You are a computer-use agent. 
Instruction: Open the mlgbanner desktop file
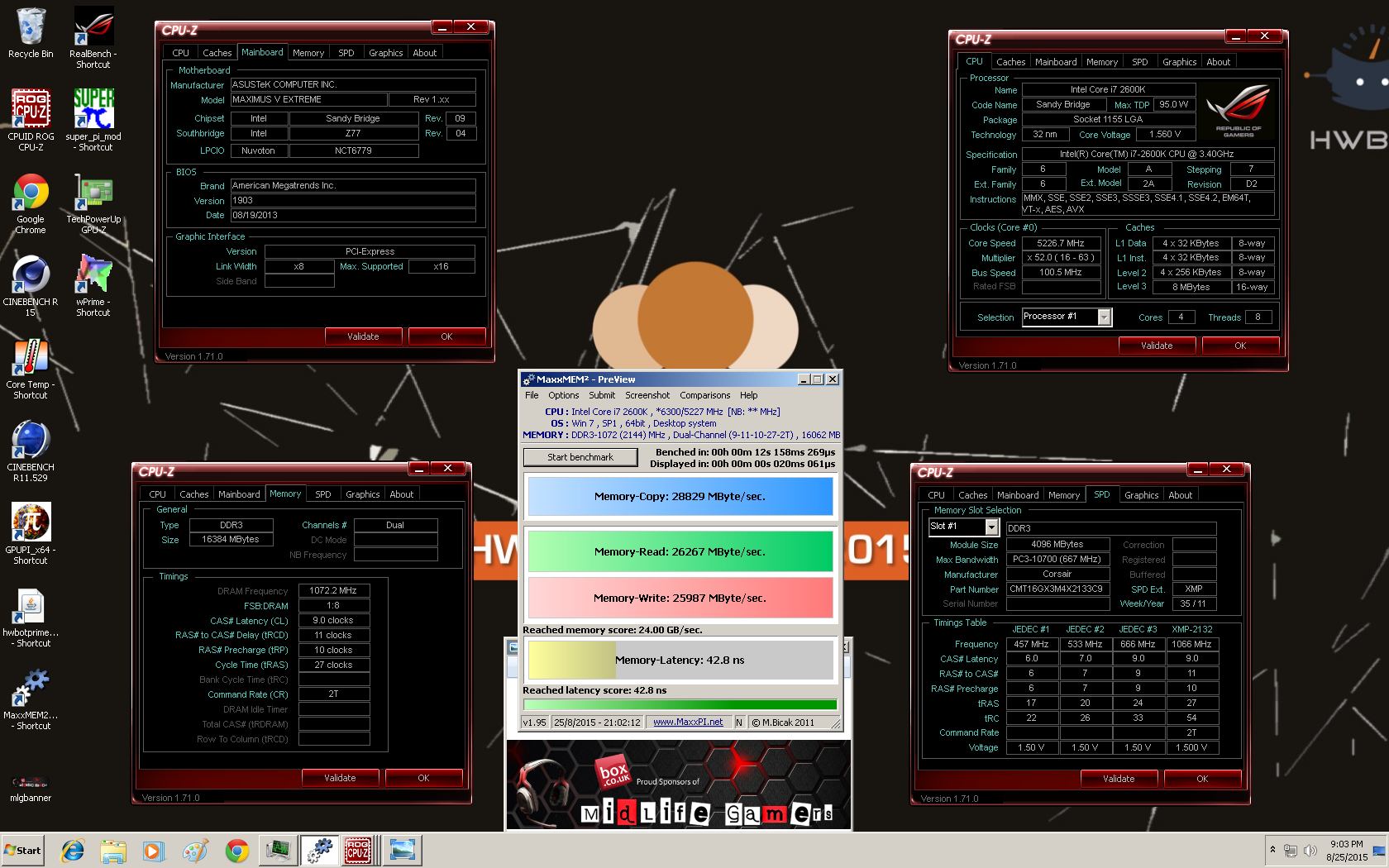click(x=31, y=786)
